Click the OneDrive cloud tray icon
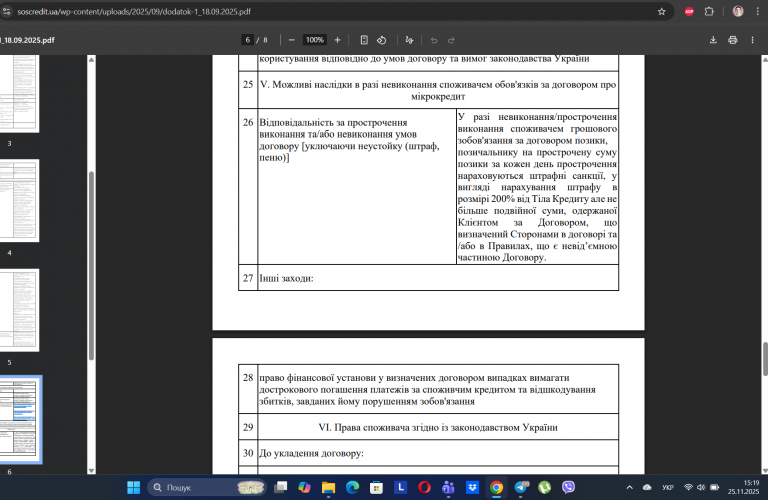 point(647,487)
